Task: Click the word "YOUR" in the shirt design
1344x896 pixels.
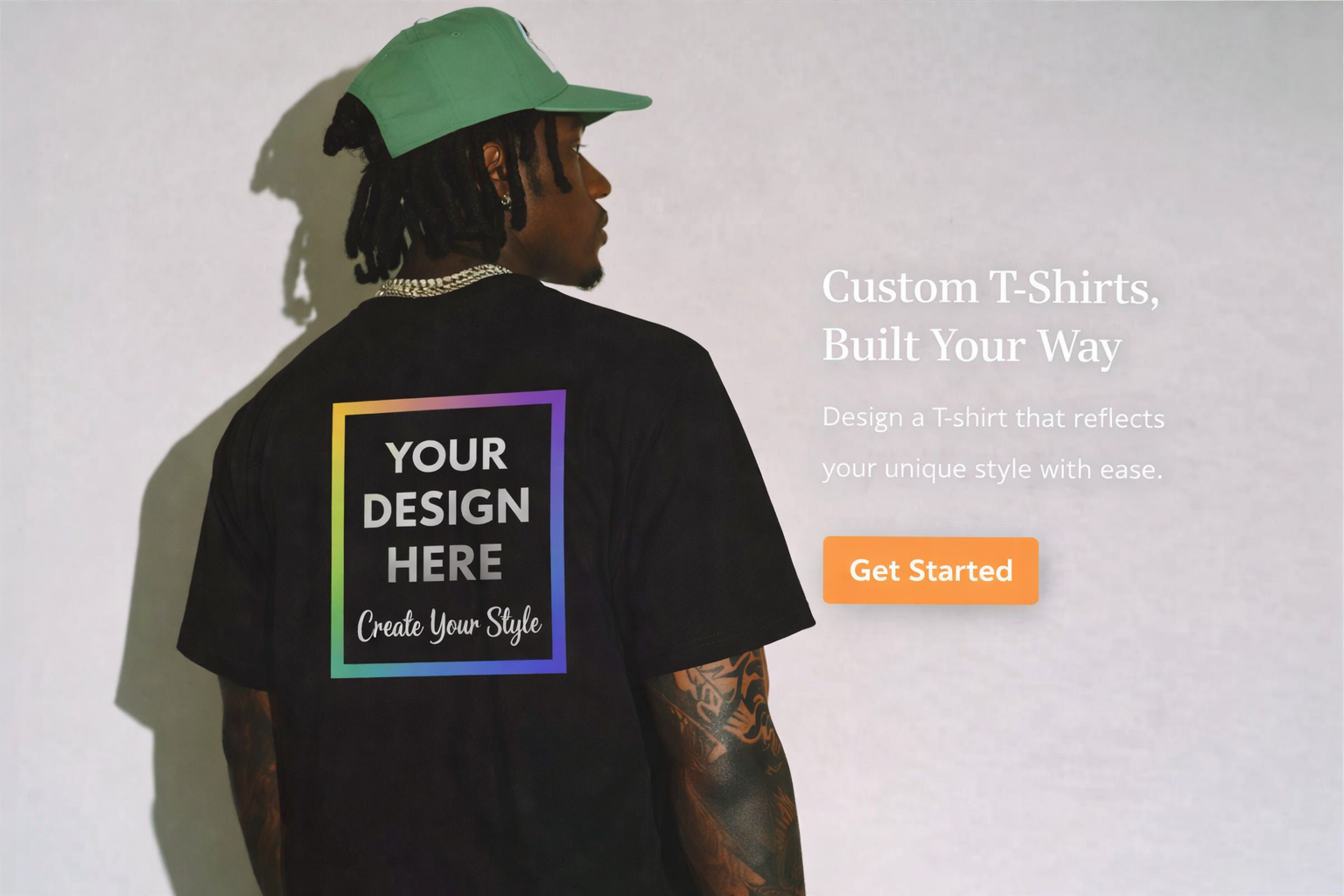Action: pos(446,456)
